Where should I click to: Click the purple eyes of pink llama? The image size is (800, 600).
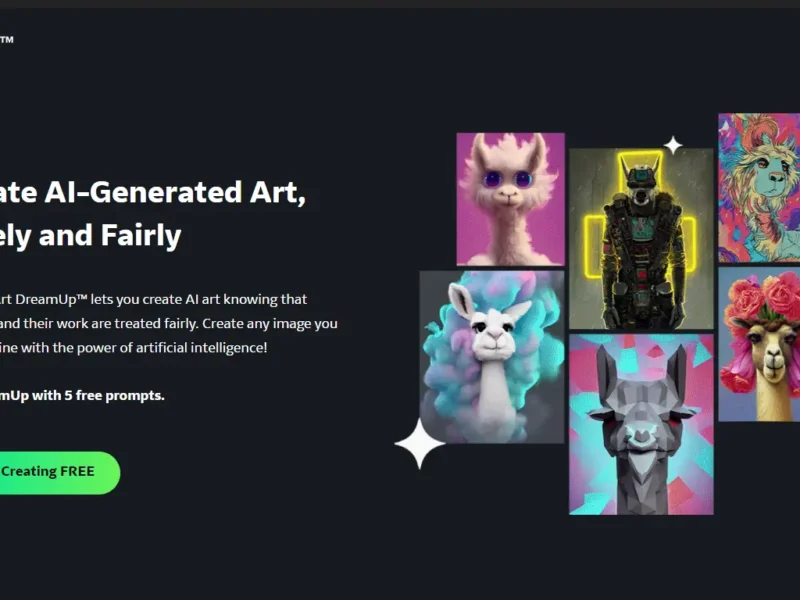pos(508,179)
